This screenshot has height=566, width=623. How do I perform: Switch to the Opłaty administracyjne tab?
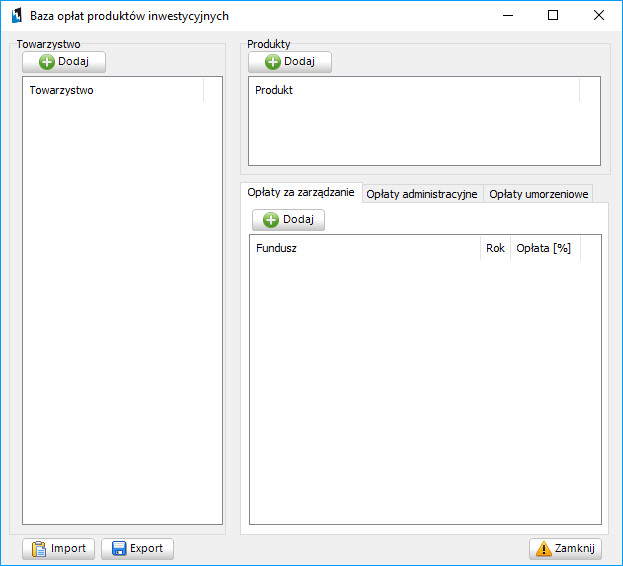(422, 194)
